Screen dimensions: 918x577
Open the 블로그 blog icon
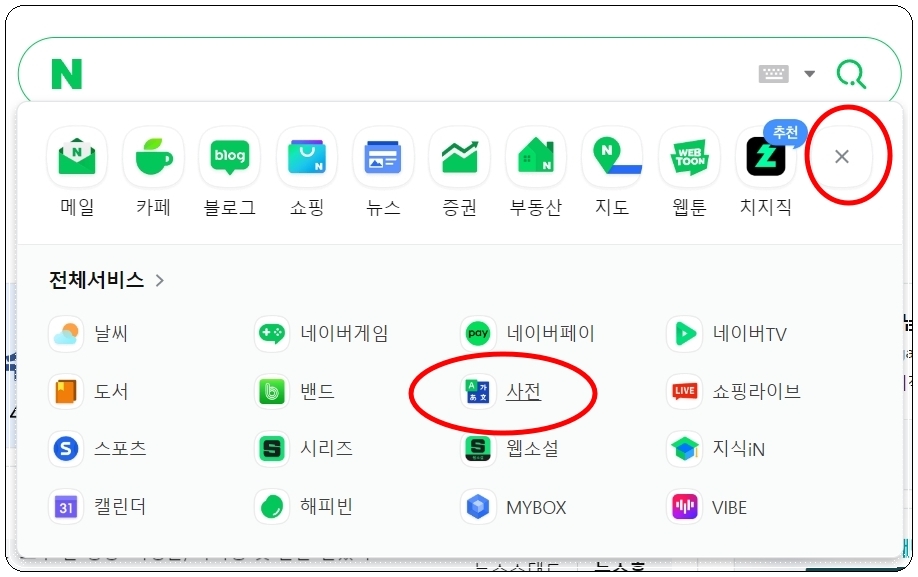tap(230, 156)
